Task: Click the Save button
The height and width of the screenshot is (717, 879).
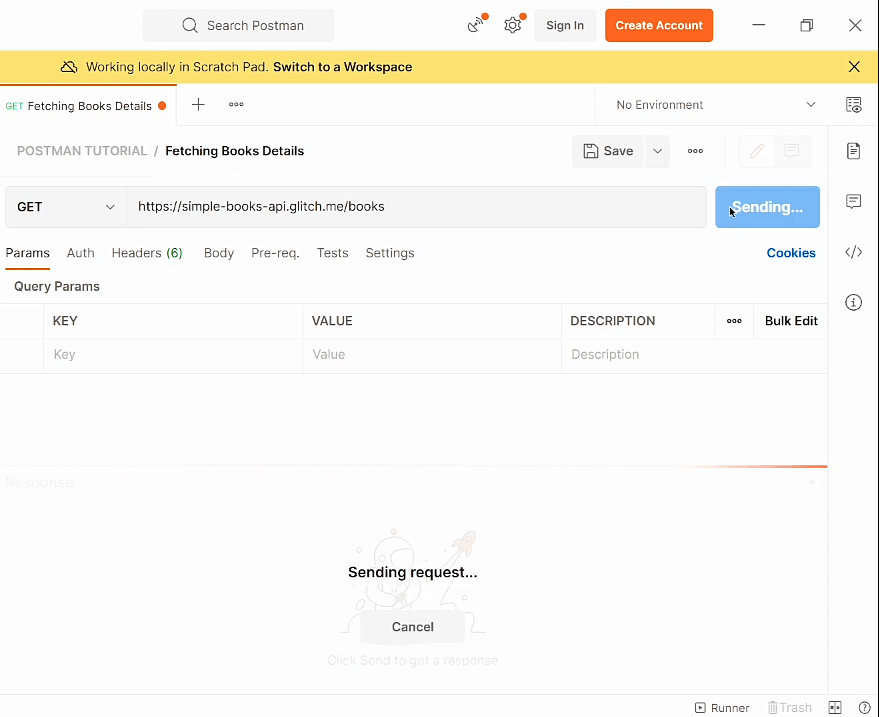Action: (x=608, y=151)
